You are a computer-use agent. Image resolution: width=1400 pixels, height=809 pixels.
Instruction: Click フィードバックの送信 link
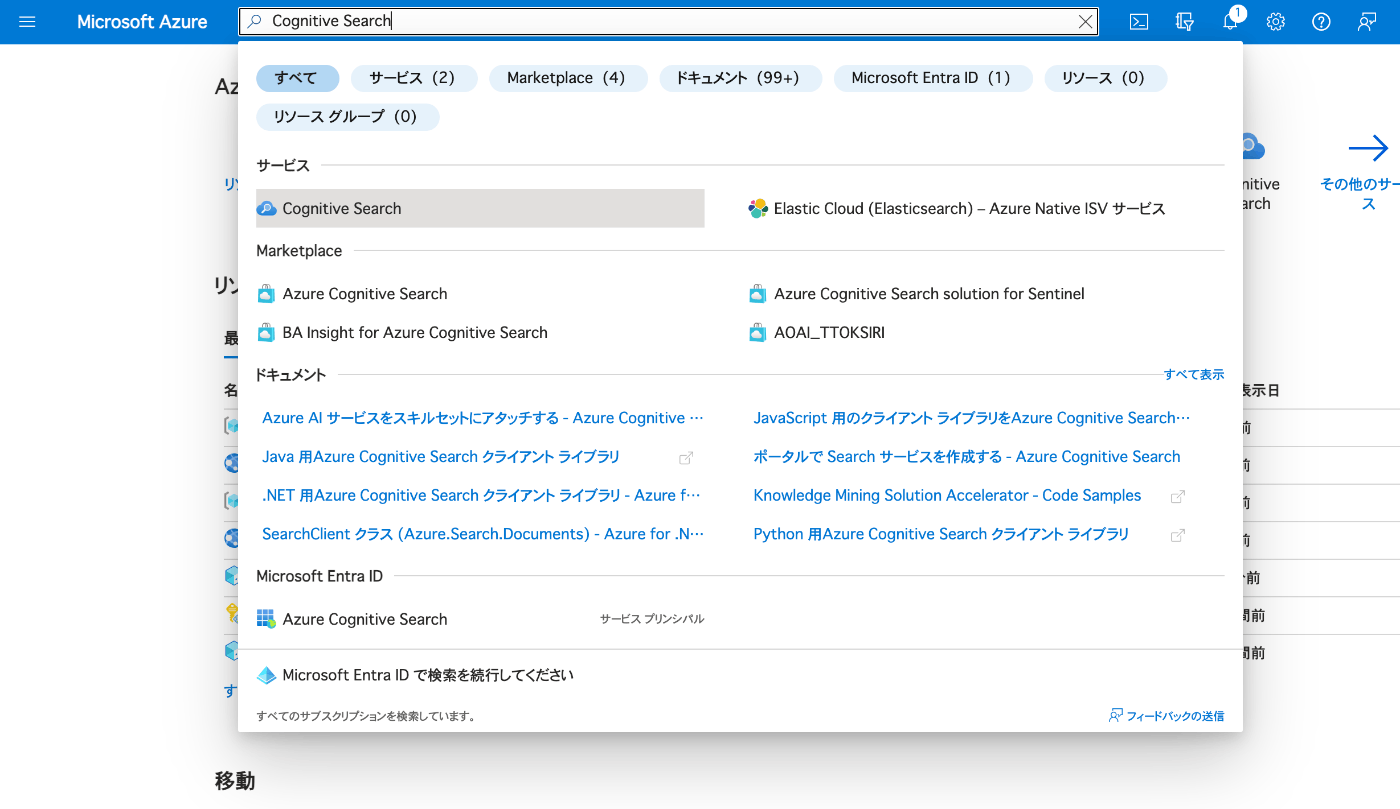coord(1167,716)
